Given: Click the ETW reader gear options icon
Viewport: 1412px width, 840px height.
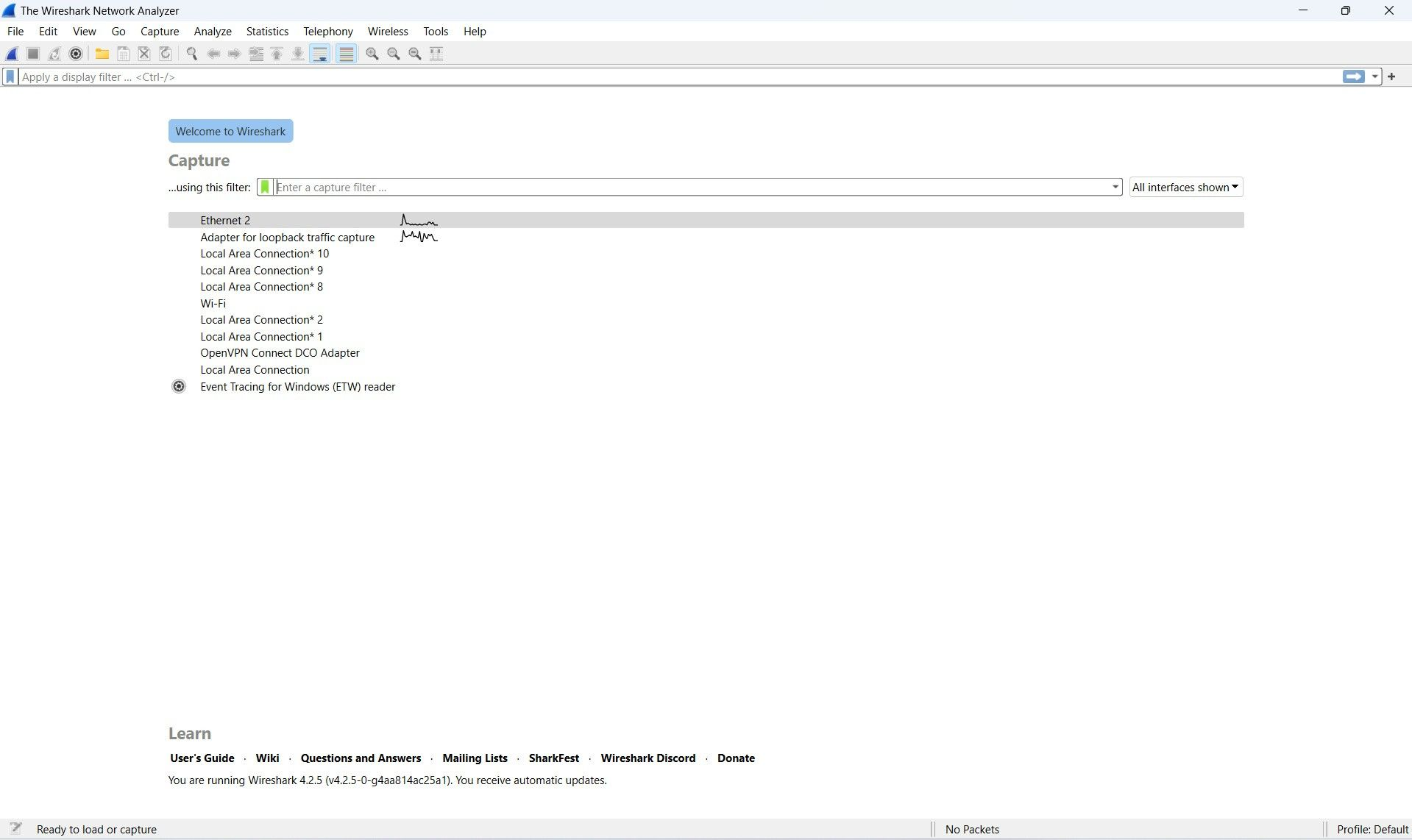Looking at the screenshot, I should [179, 386].
